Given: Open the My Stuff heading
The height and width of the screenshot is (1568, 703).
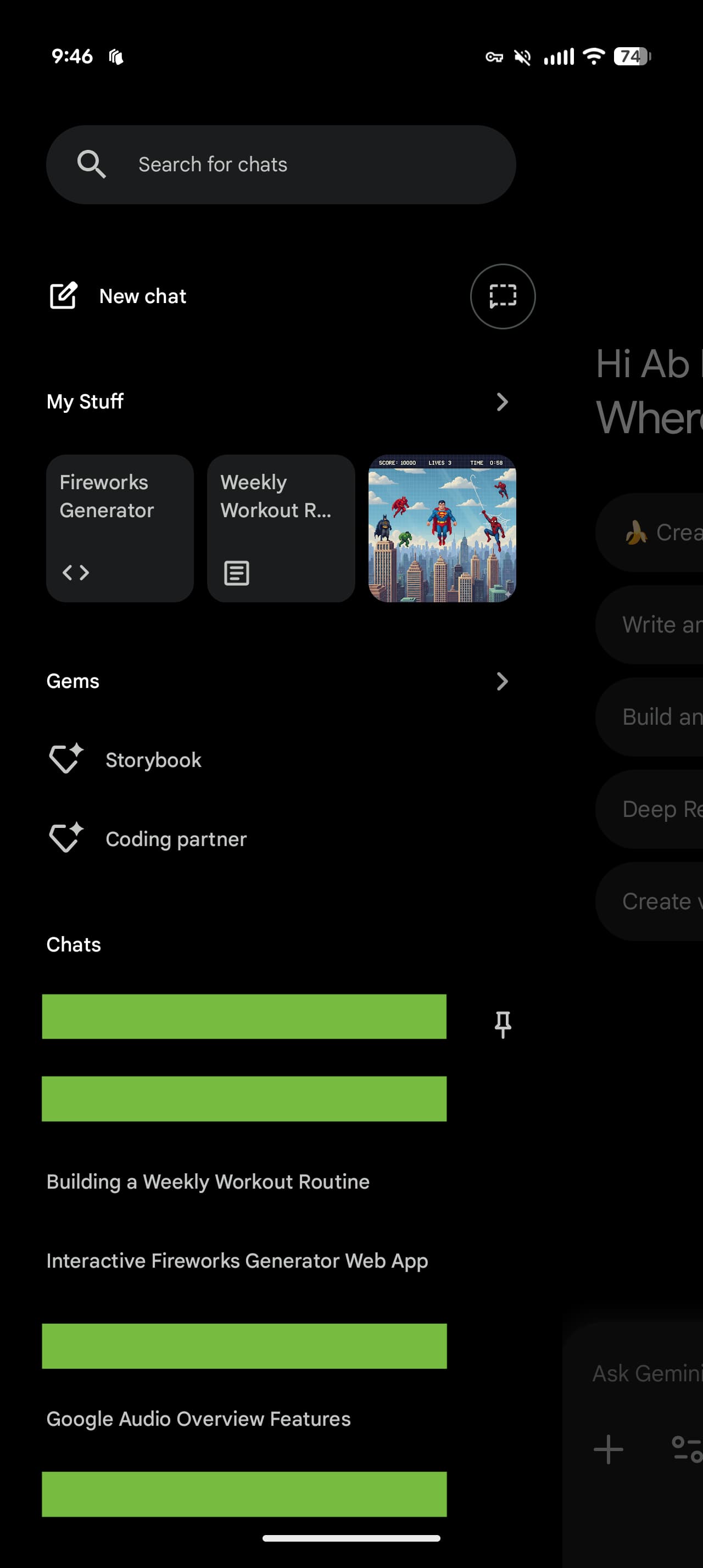Looking at the screenshot, I should (x=85, y=402).
